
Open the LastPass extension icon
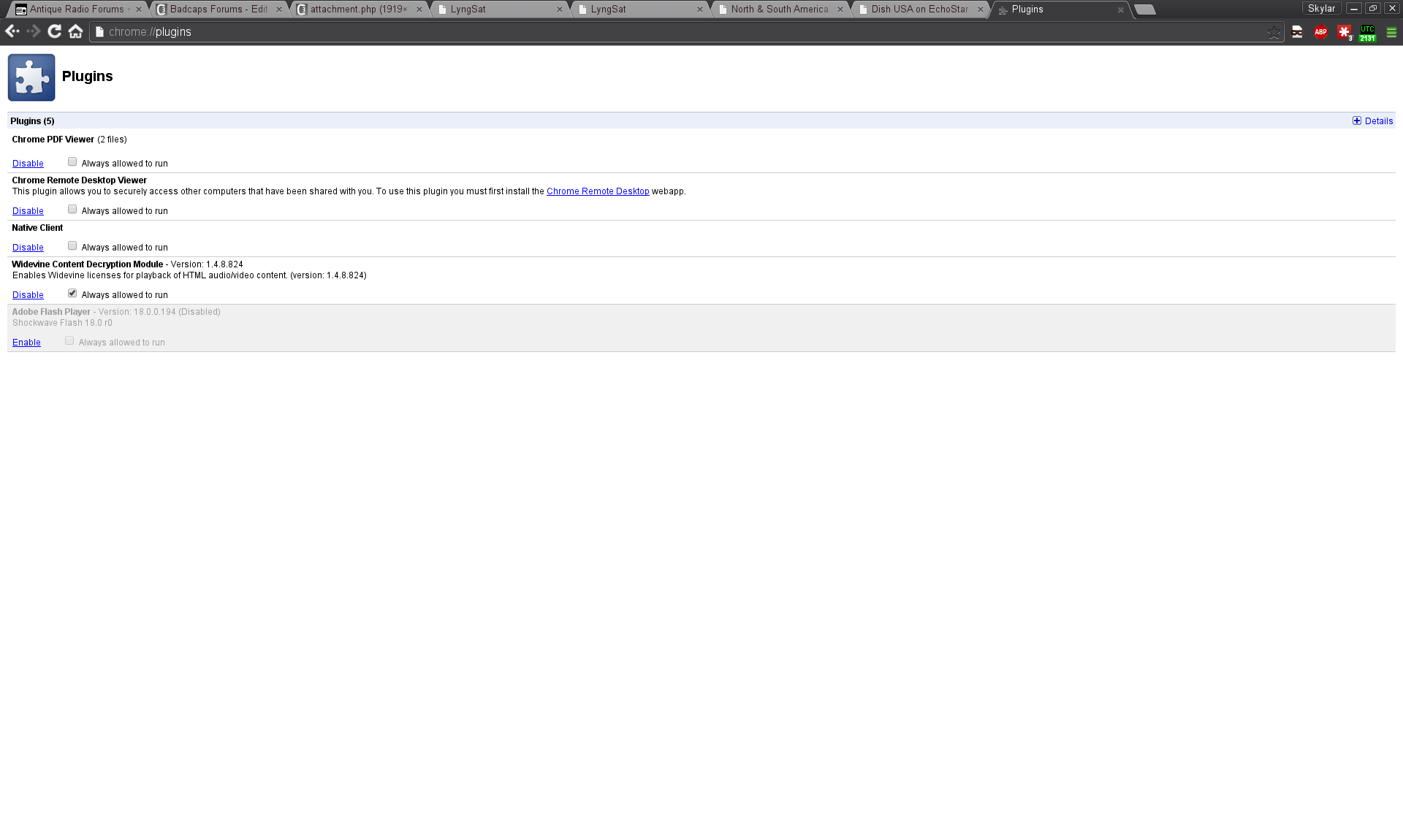point(1344,32)
